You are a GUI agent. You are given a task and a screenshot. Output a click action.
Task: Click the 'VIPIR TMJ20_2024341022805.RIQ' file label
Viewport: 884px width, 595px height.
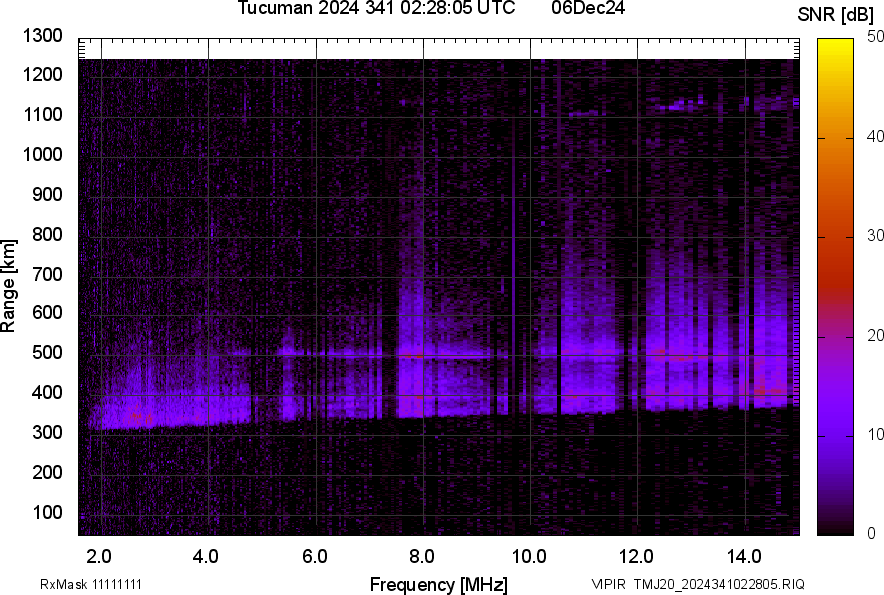(698, 584)
